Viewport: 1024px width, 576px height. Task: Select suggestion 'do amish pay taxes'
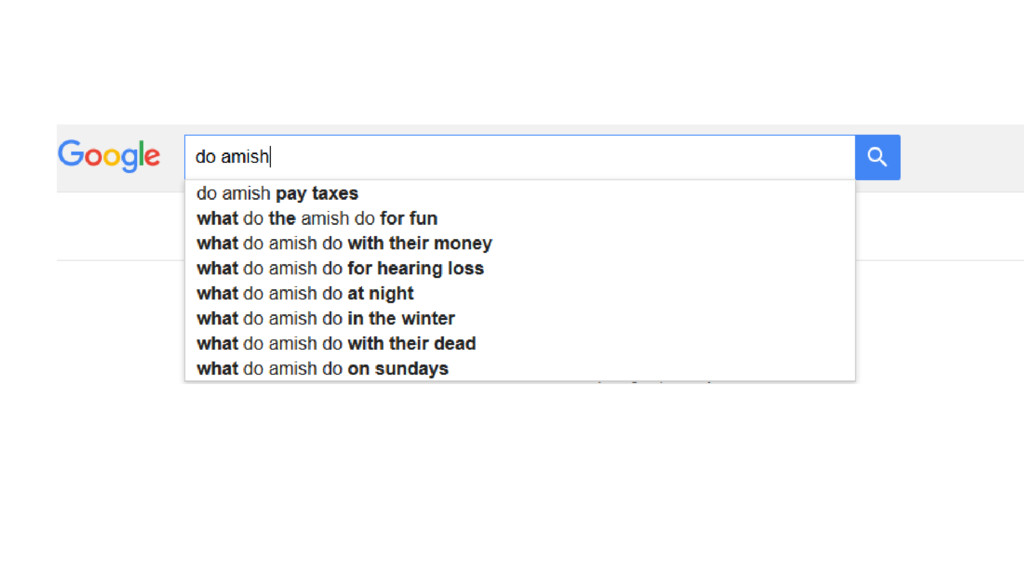pyautogui.click(x=520, y=193)
